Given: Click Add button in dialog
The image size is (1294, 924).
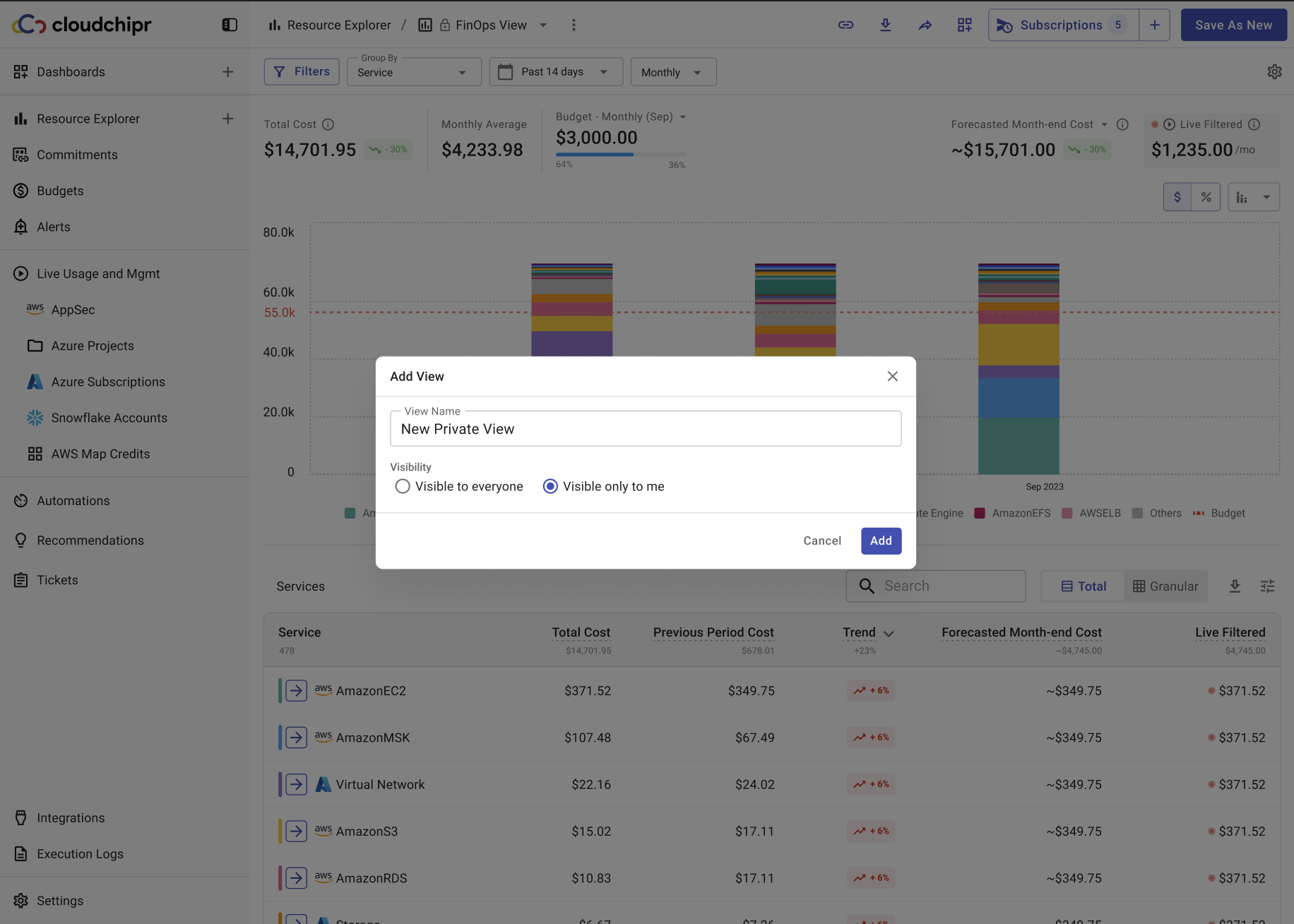Looking at the screenshot, I should (881, 540).
